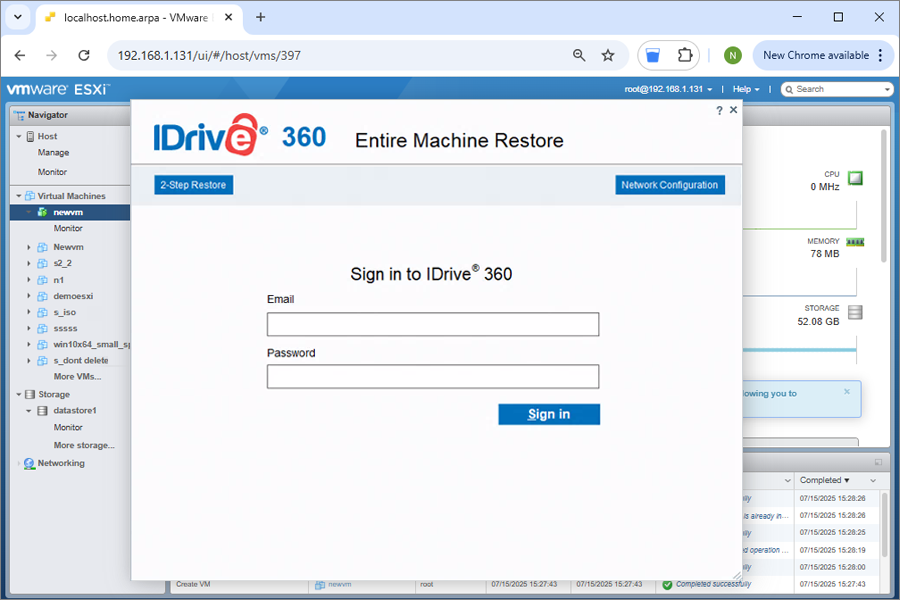This screenshot has width=900, height=600.
Task: Bookmark this page with star icon
Action: coord(608,56)
